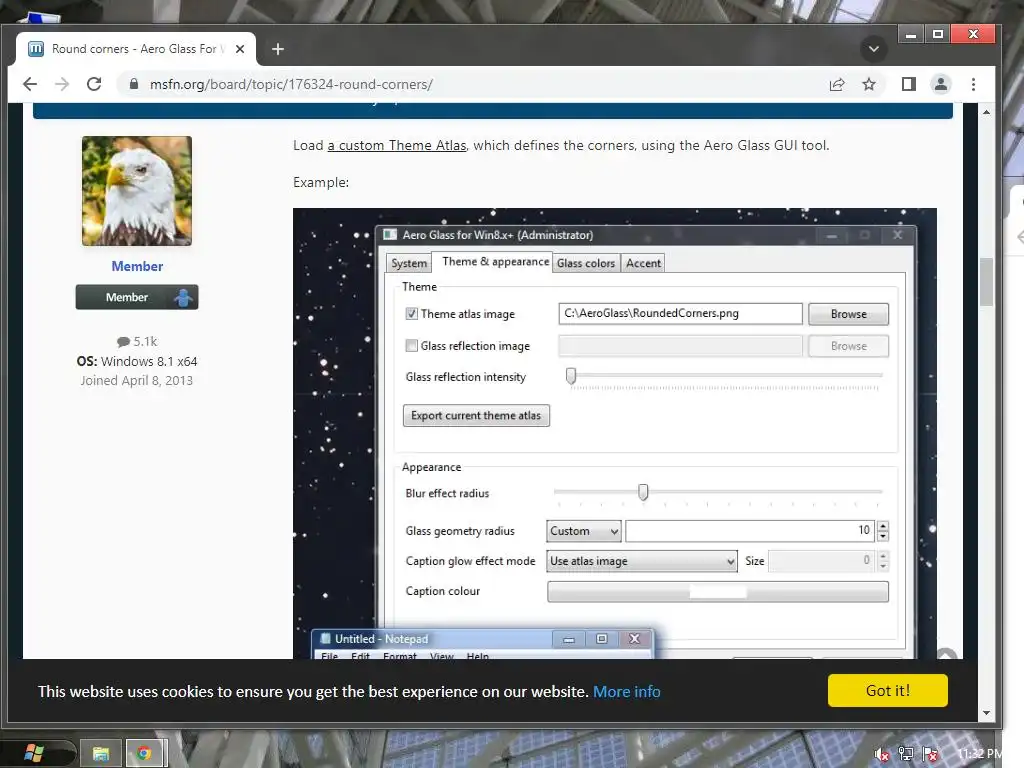This screenshot has height=768, width=1024.
Task: Click the theme atlas path field
Action: pos(680,313)
